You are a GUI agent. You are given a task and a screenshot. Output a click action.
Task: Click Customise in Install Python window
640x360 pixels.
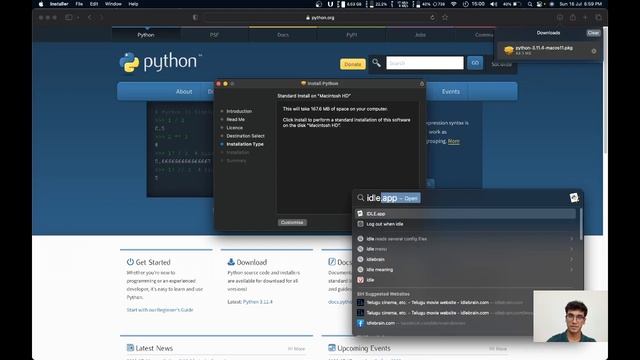coord(292,222)
